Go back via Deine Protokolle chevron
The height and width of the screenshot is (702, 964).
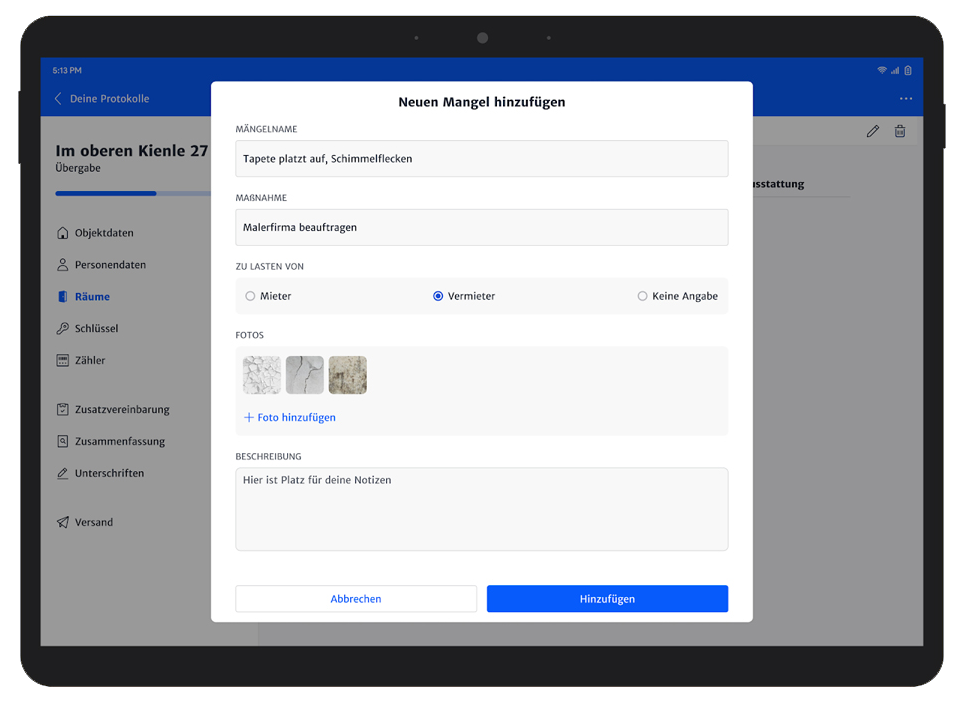59,99
